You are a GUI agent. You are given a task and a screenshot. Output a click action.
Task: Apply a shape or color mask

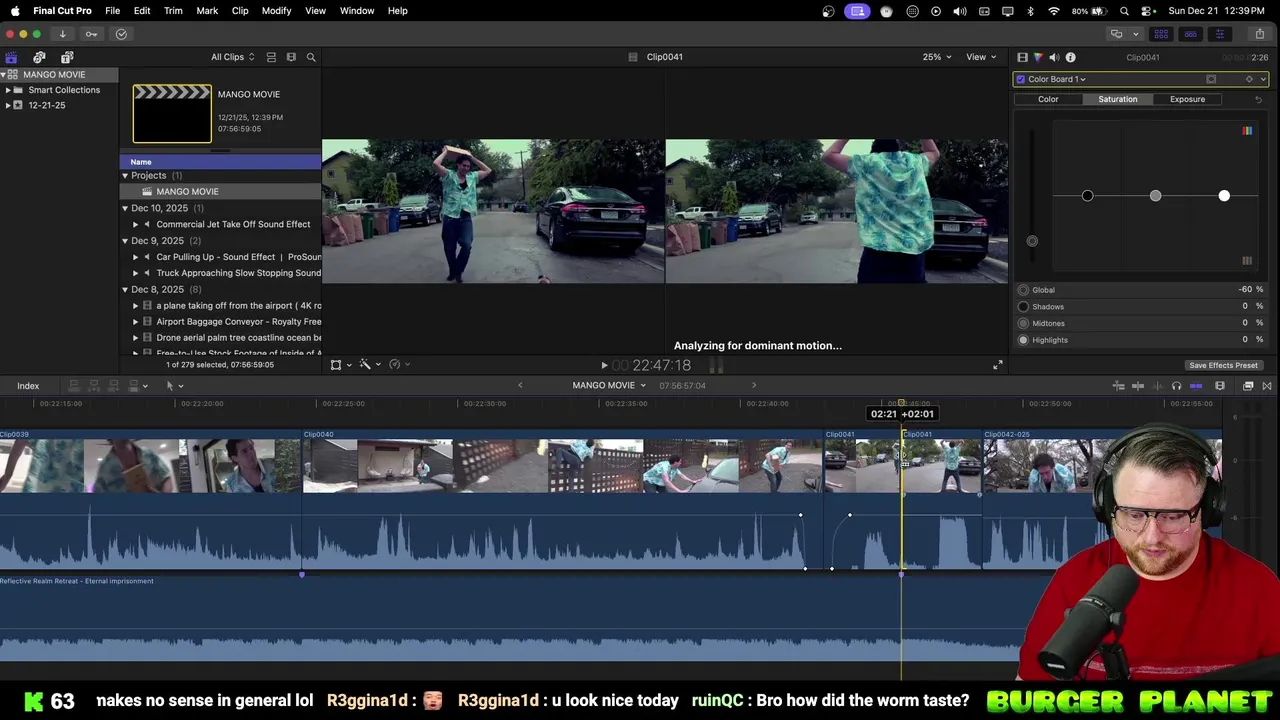pos(1211,79)
